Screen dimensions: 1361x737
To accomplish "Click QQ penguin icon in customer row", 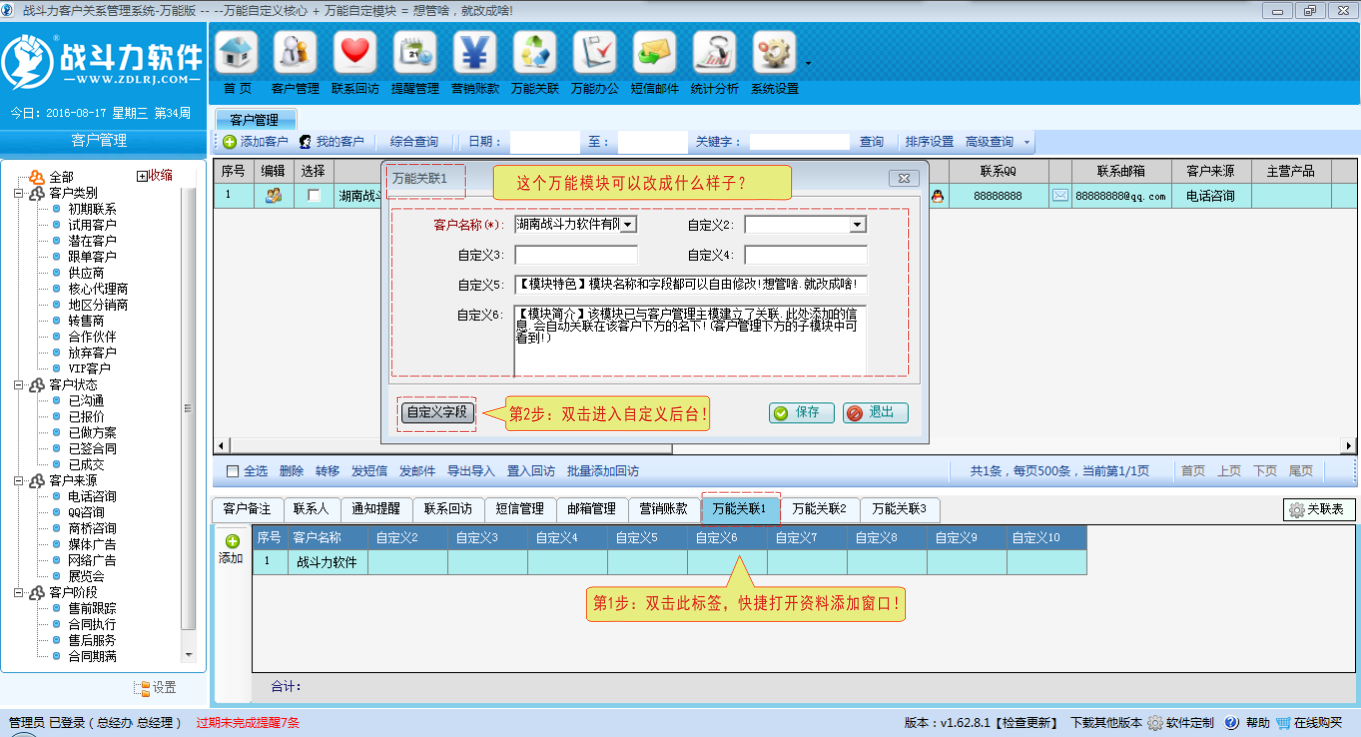I will 938,196.
